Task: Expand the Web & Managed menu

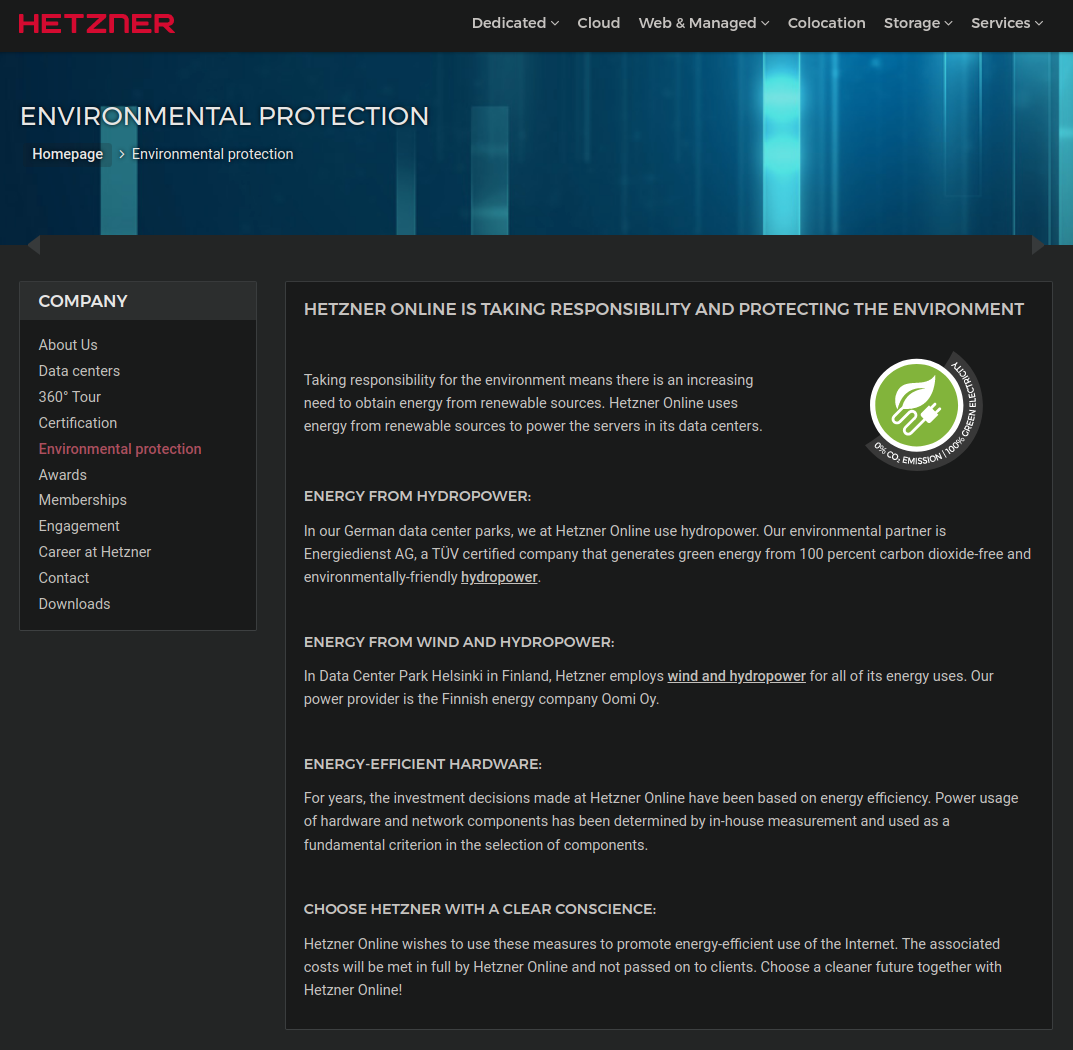Action: (x=703, y=23)
